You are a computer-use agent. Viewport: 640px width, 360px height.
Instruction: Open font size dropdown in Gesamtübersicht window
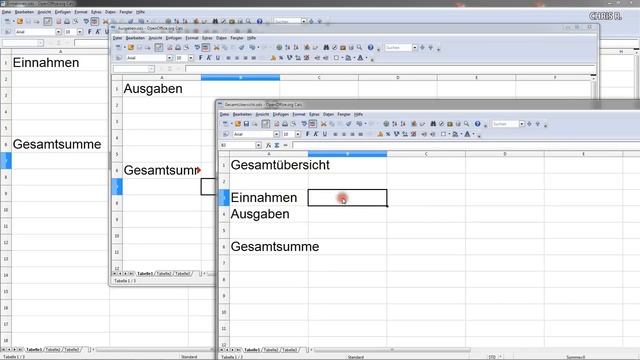[x=298, y=134]
